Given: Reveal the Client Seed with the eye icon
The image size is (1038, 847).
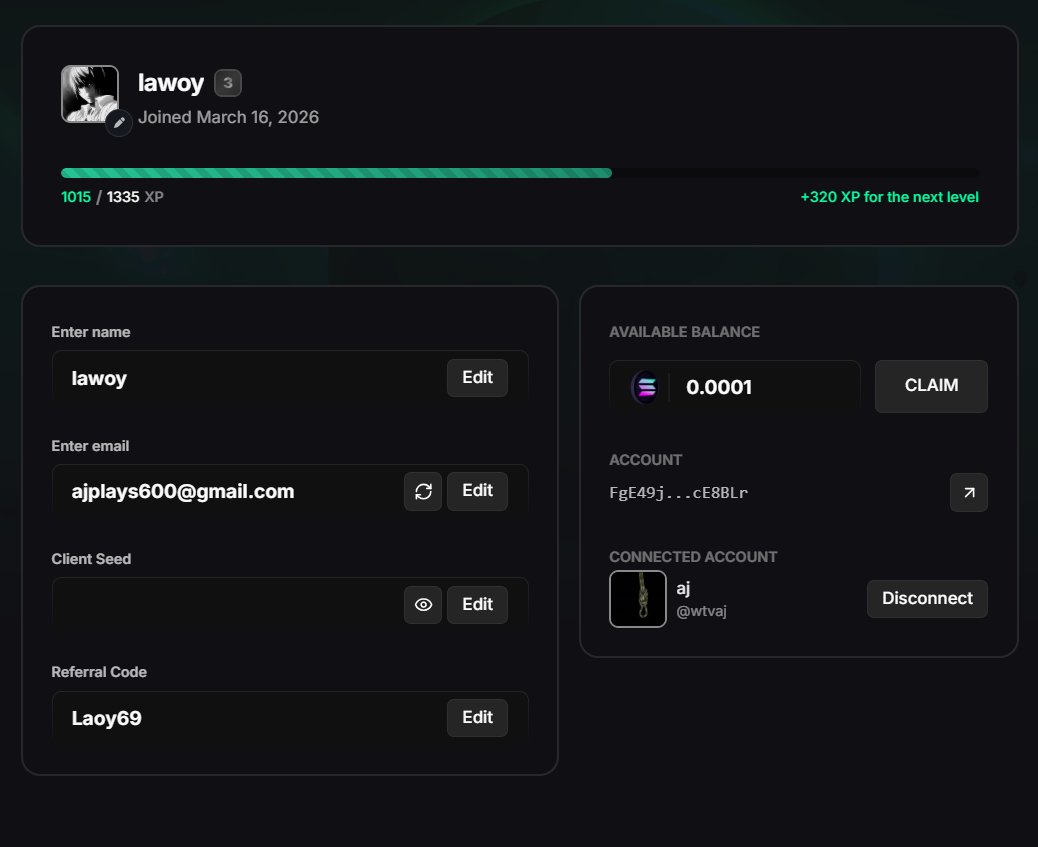Looking at the screenshot, I should (x=423, y=605).
